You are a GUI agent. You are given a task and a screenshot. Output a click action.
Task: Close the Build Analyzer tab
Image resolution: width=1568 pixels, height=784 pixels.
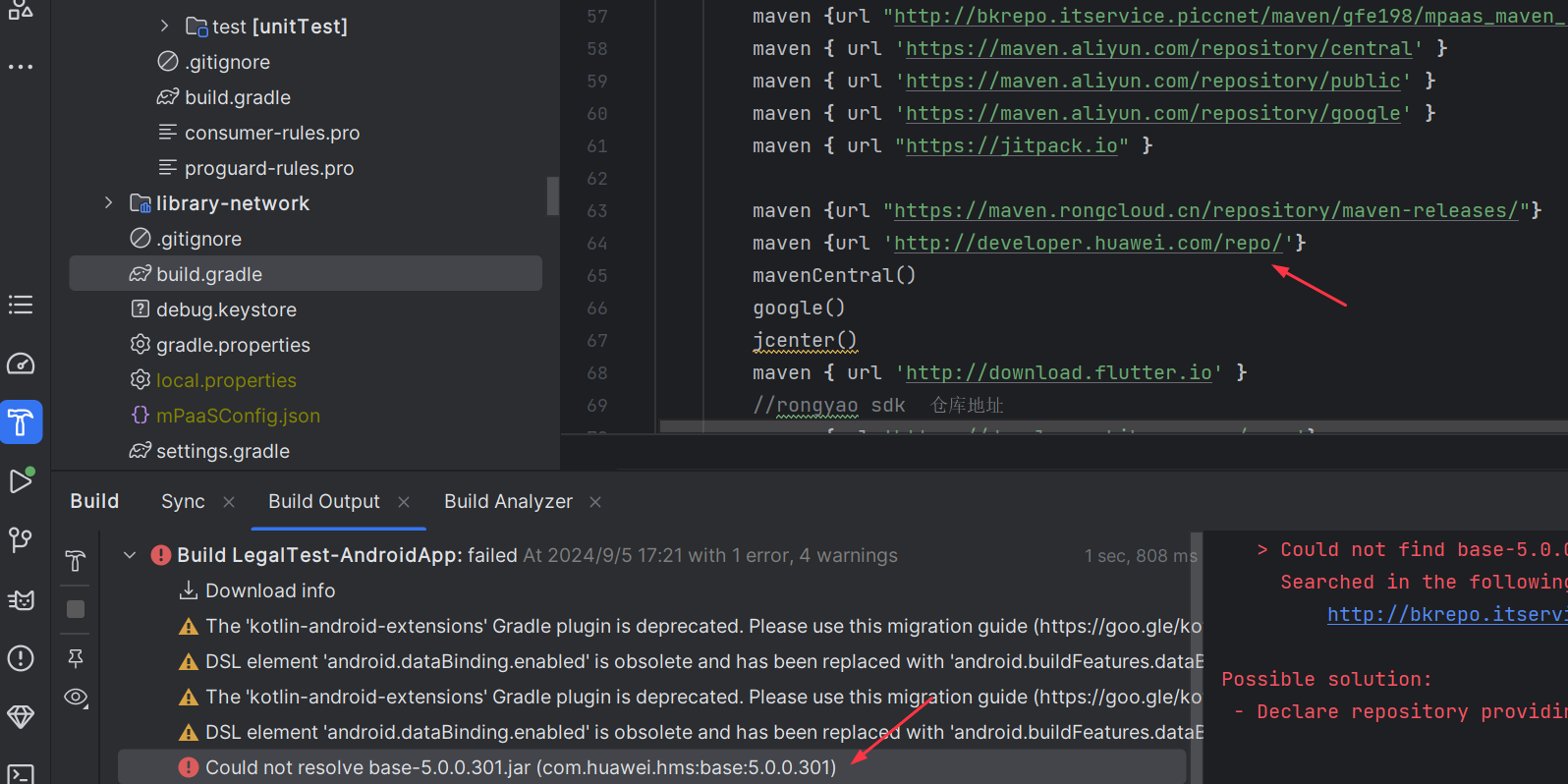tap(595, 502)
